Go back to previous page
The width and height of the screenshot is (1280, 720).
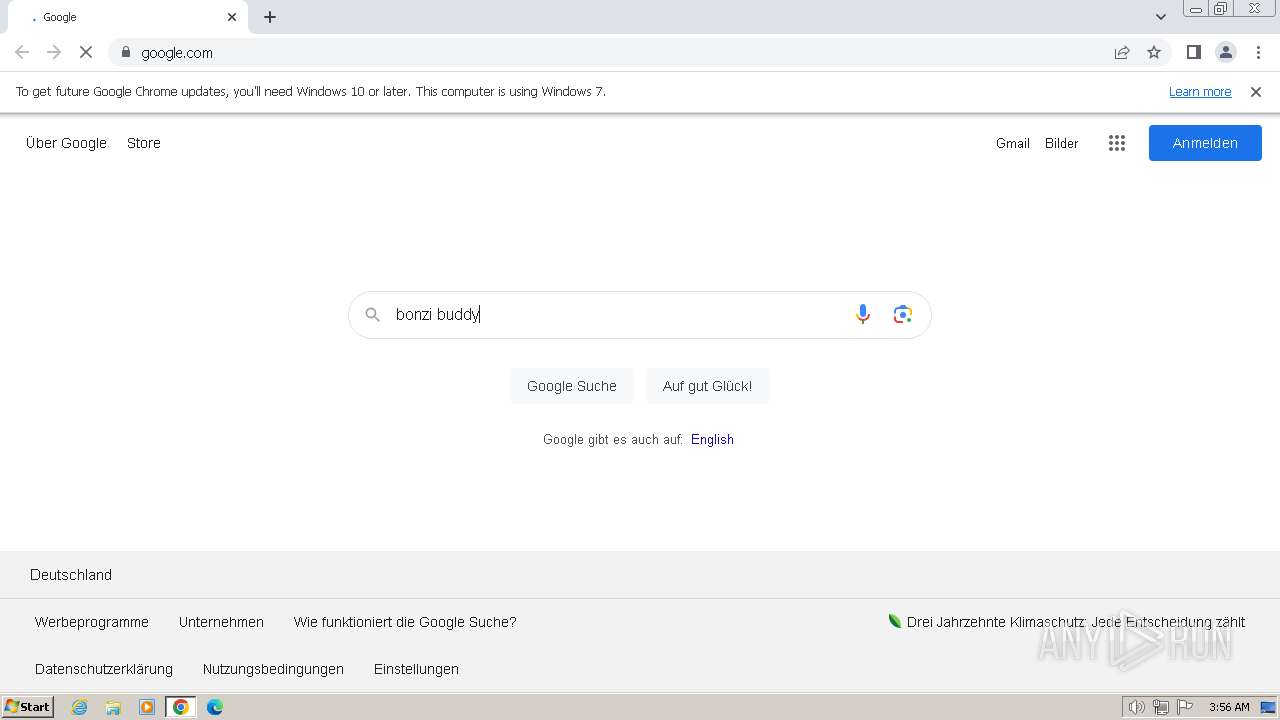click(22, 52)
